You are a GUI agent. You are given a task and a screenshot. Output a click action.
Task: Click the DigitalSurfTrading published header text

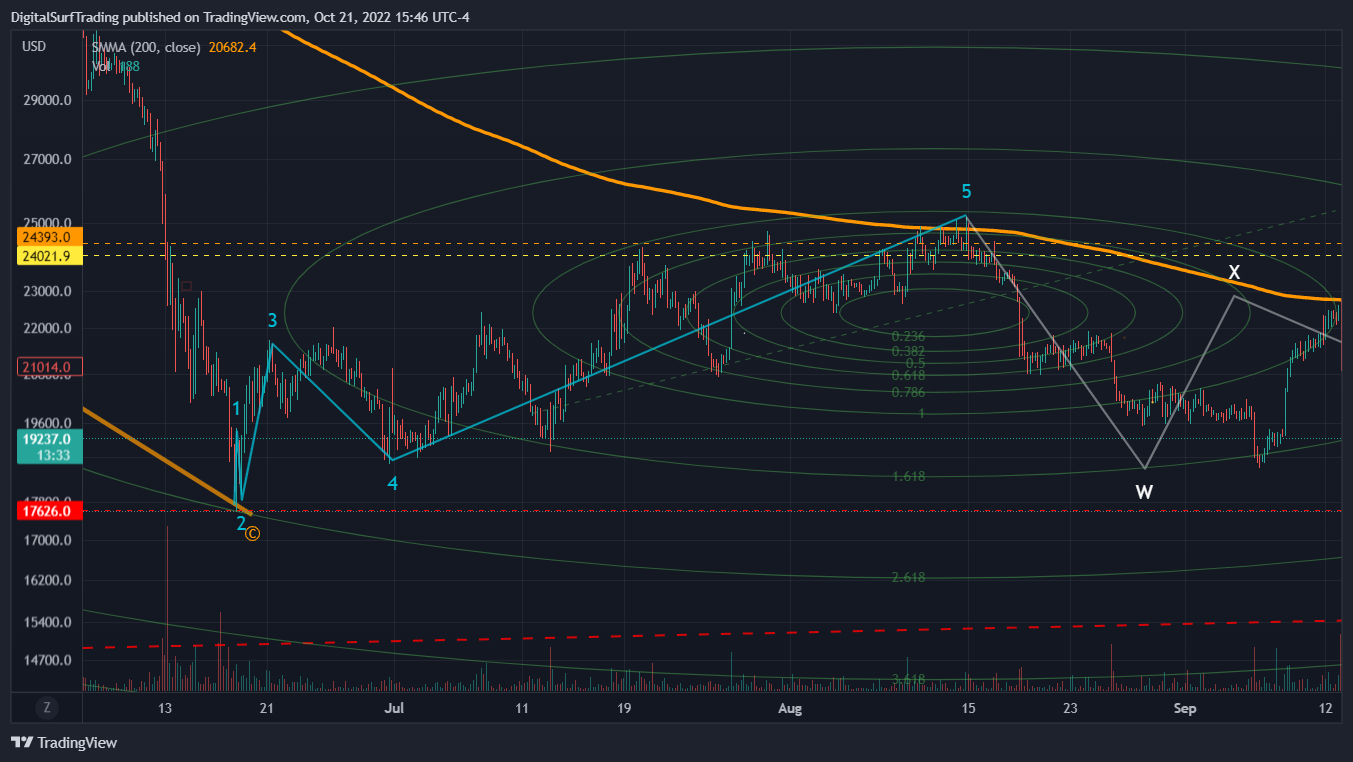click(238, 16)
